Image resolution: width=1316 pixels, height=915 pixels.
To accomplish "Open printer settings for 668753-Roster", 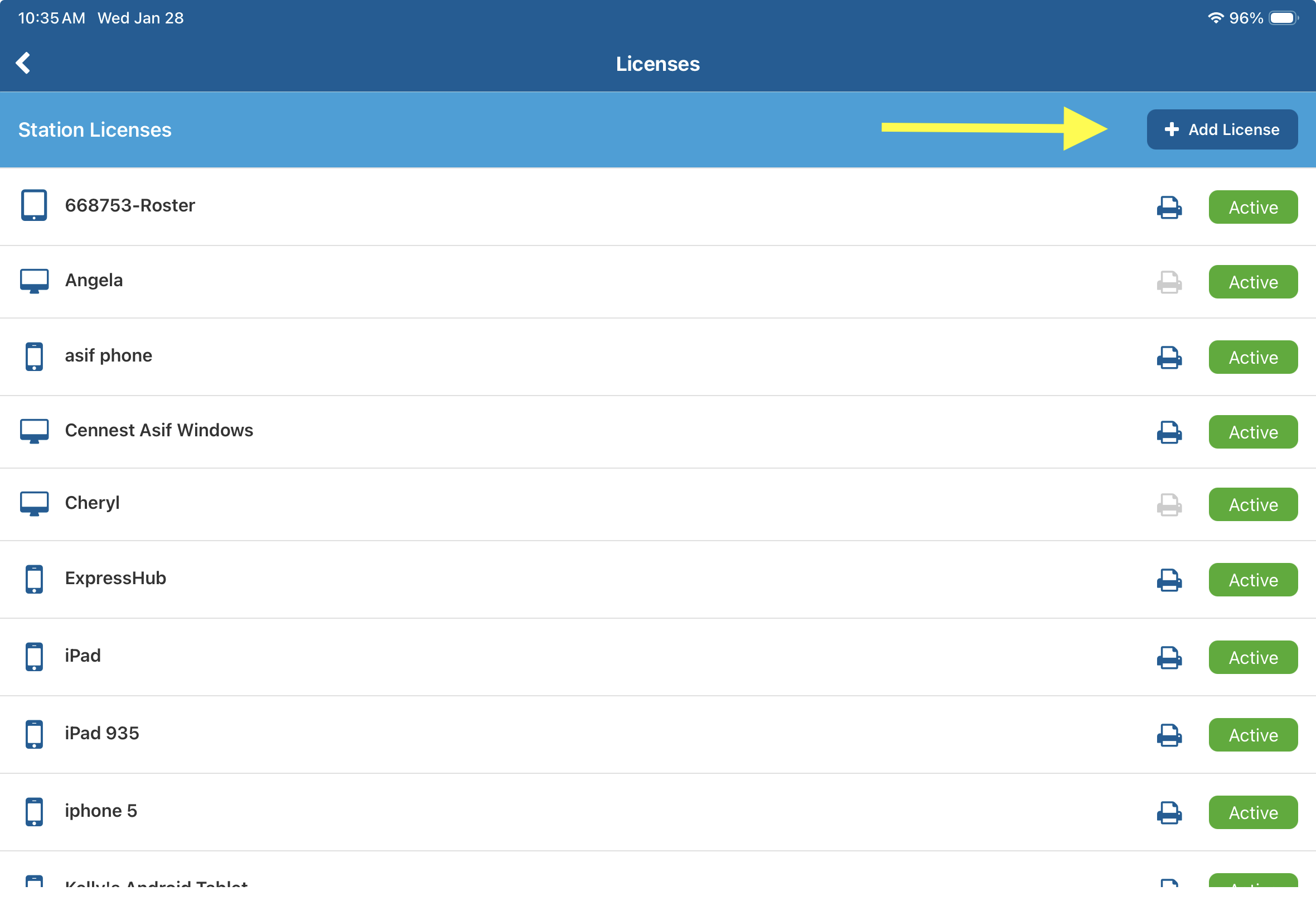I will 1169,207.
